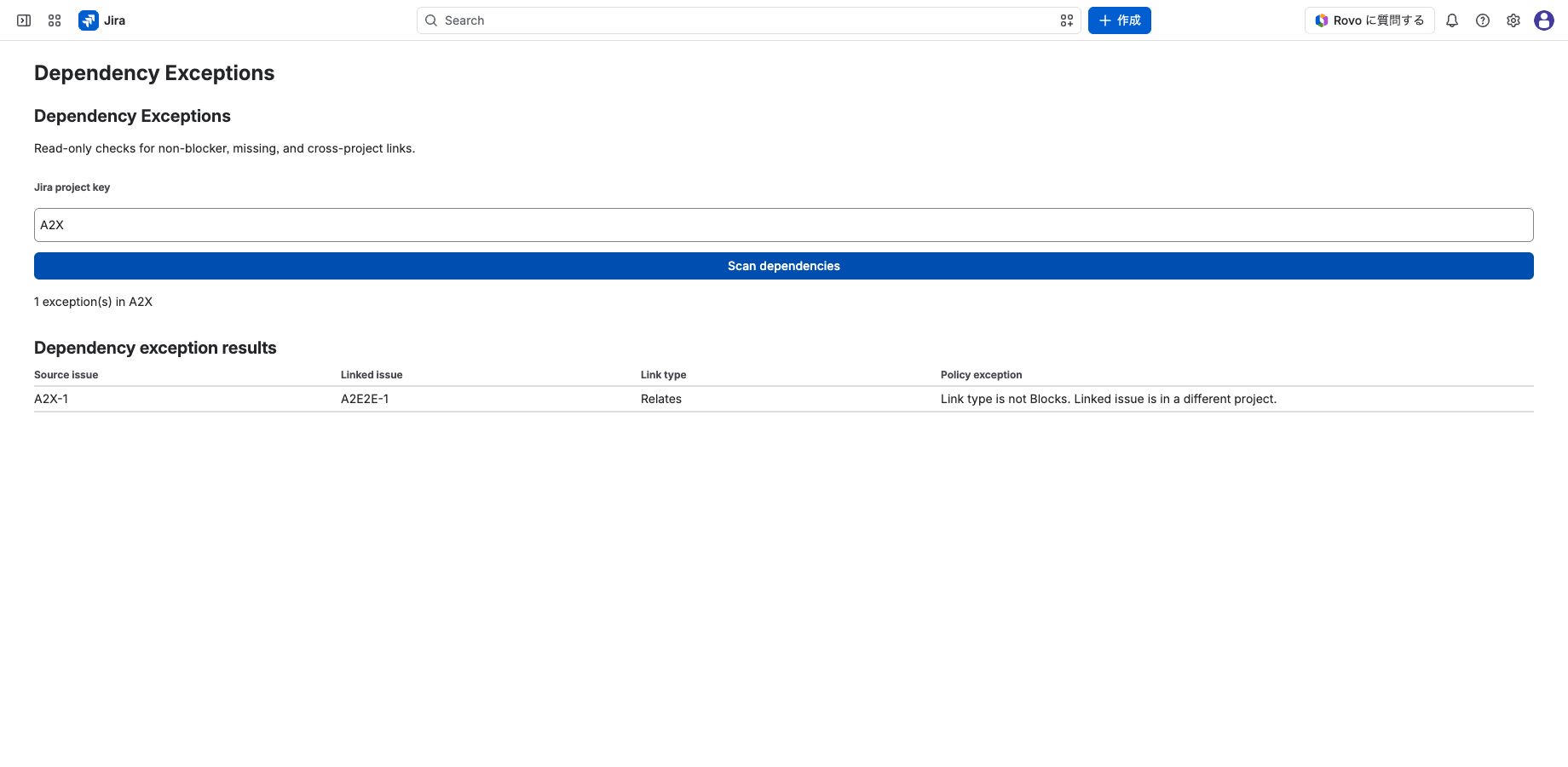The height and width of the screenshot is (767, 1568).
Task: Click the Jira project key label
Action: pos(72,187)
